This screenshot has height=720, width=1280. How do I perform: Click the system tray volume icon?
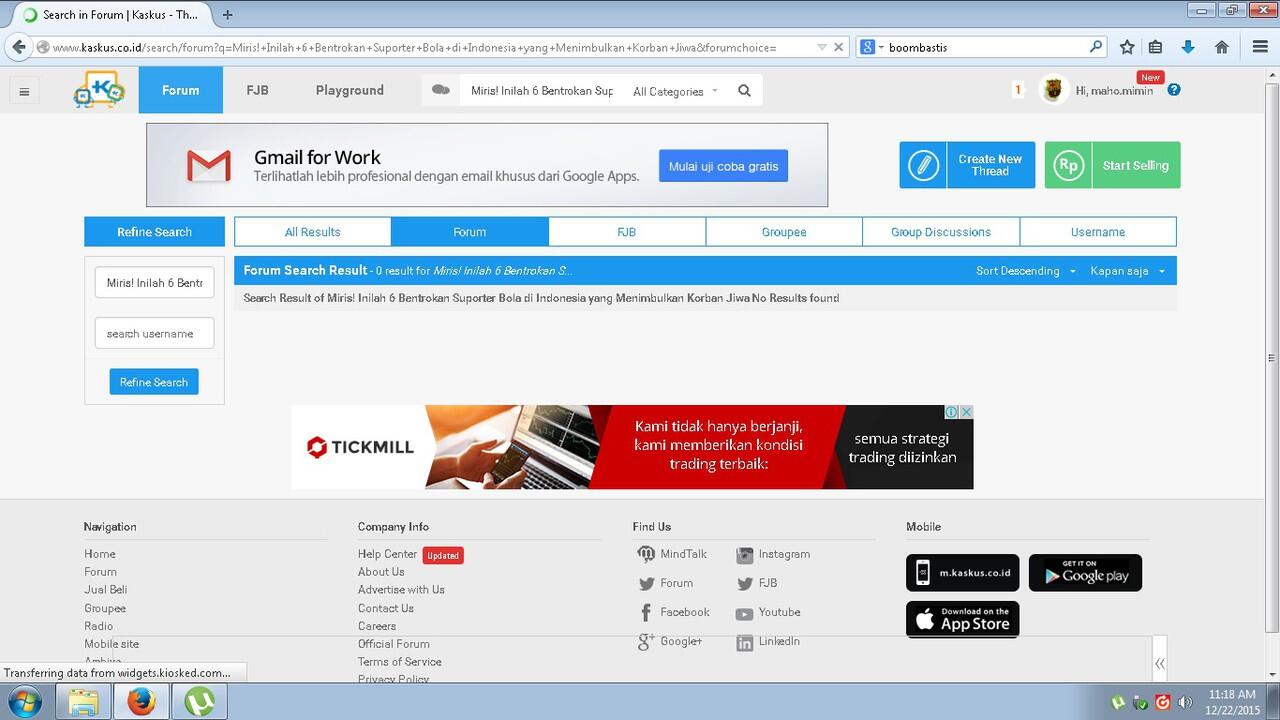click(x=1185, y=702)
